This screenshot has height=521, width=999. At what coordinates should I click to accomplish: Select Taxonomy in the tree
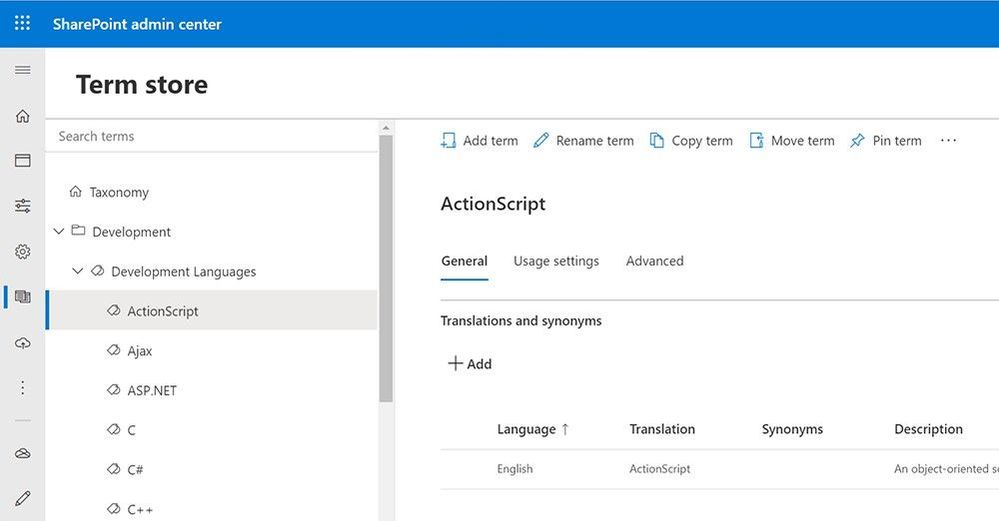click(119, 192)
